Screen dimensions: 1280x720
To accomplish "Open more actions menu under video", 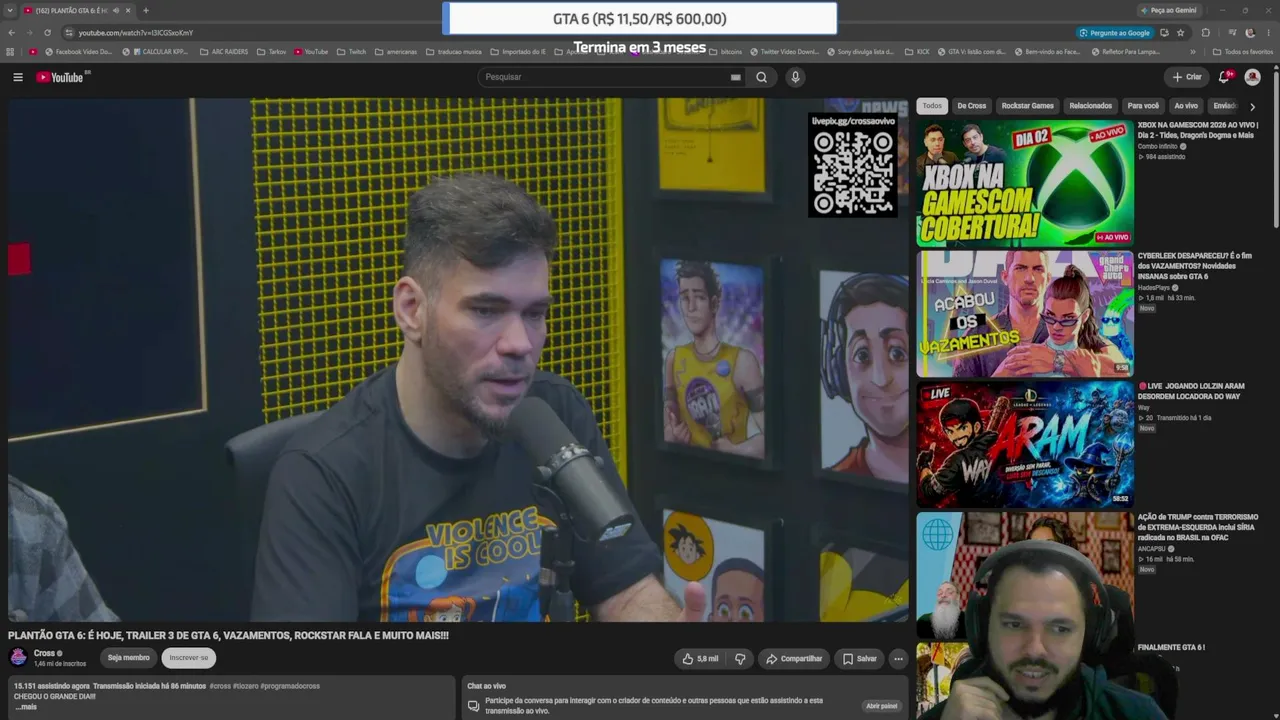I will [898, 659].
